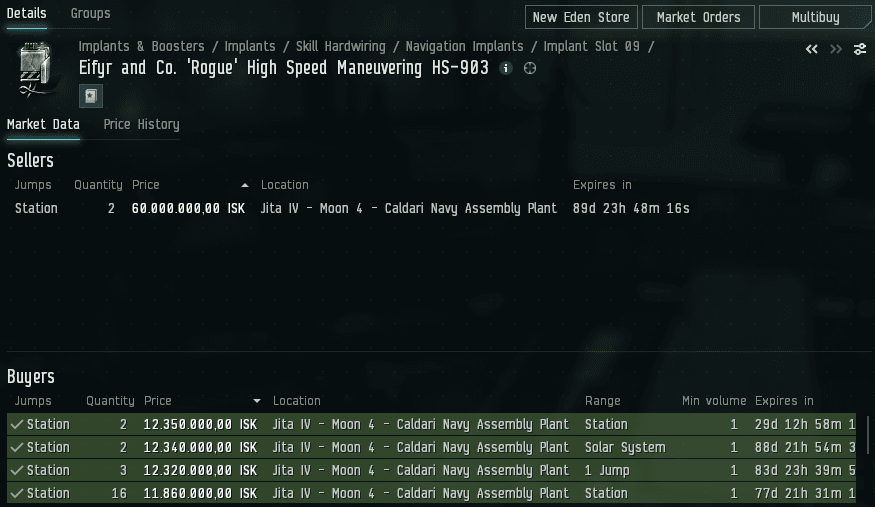Image resolution: width=875 pixels, height=507 pixels.
Task: Click the small blueprint icon under item name
Action: click(x=91, y=96)
